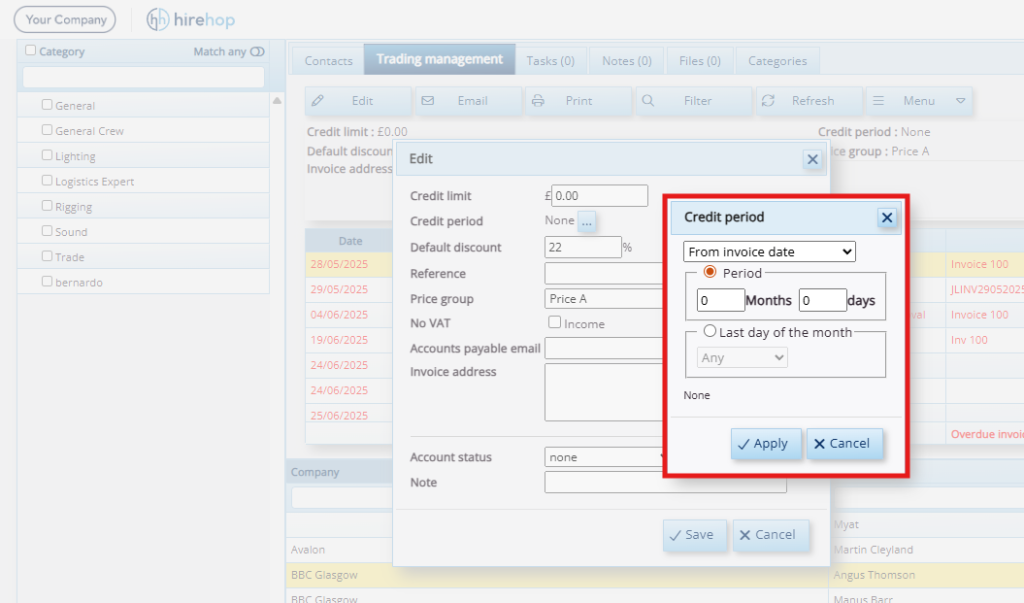Click the Credit limit input field
This screenshot has height=603, width=1024.
pyautogui.click(x=600, y=195)
